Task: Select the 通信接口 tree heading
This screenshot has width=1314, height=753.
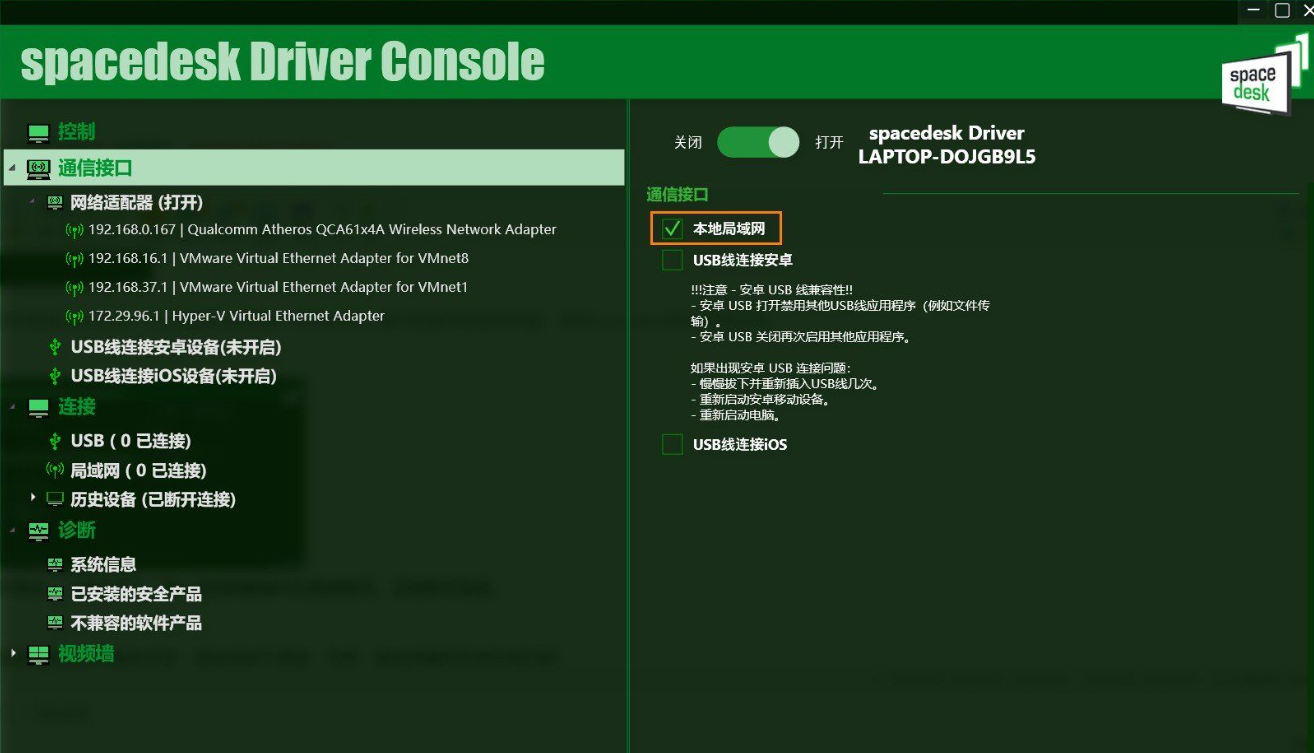Action: click(95, 168)
